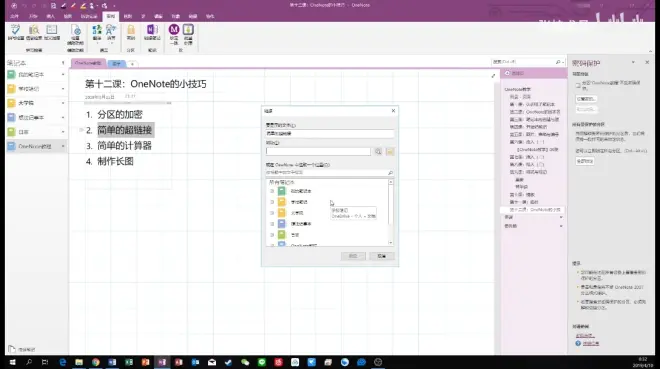660x369 pixels.
Task: Click the notebook search field in link dialog
Action: 326,173
